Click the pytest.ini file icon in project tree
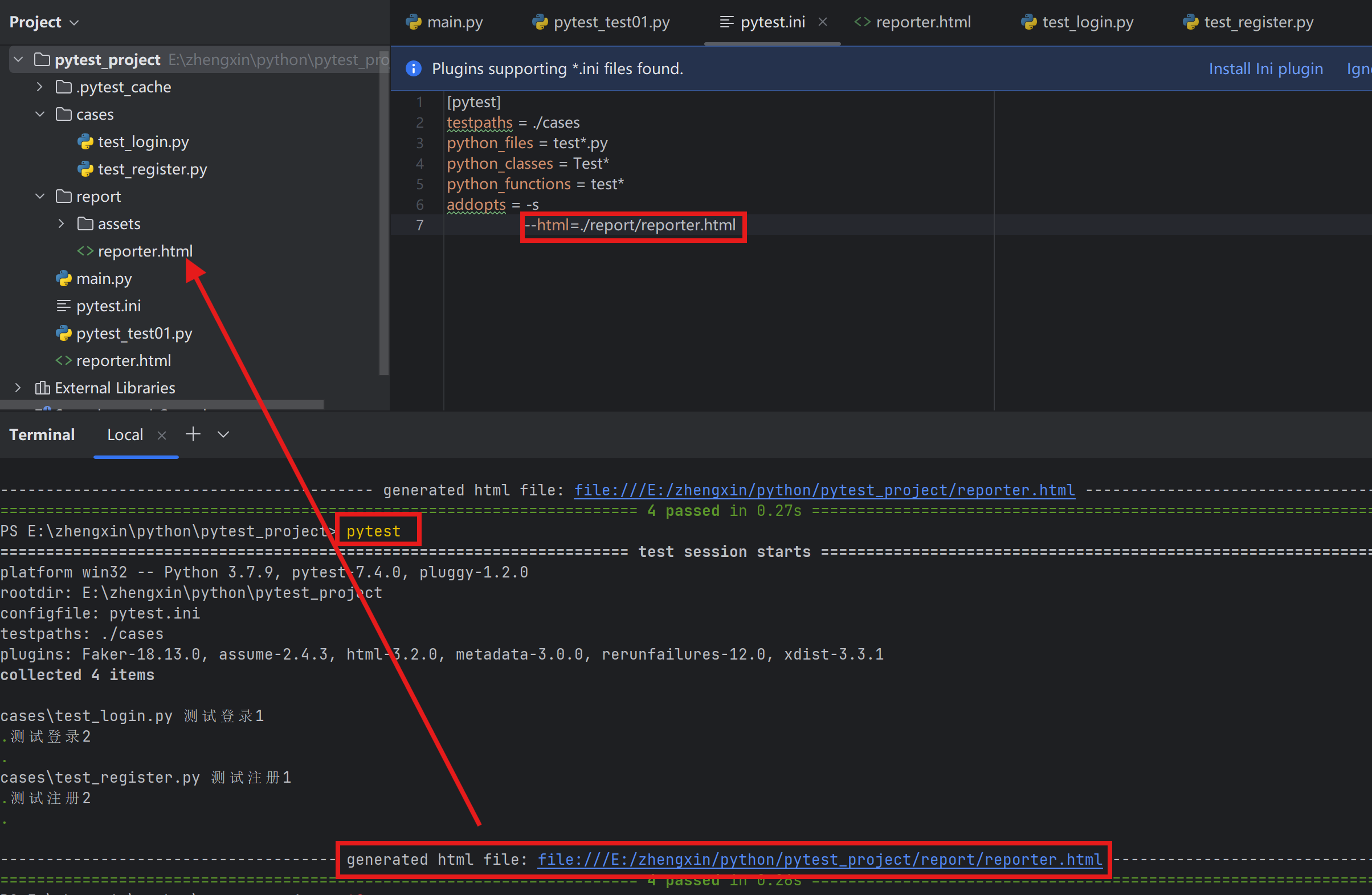 point(63,306)
